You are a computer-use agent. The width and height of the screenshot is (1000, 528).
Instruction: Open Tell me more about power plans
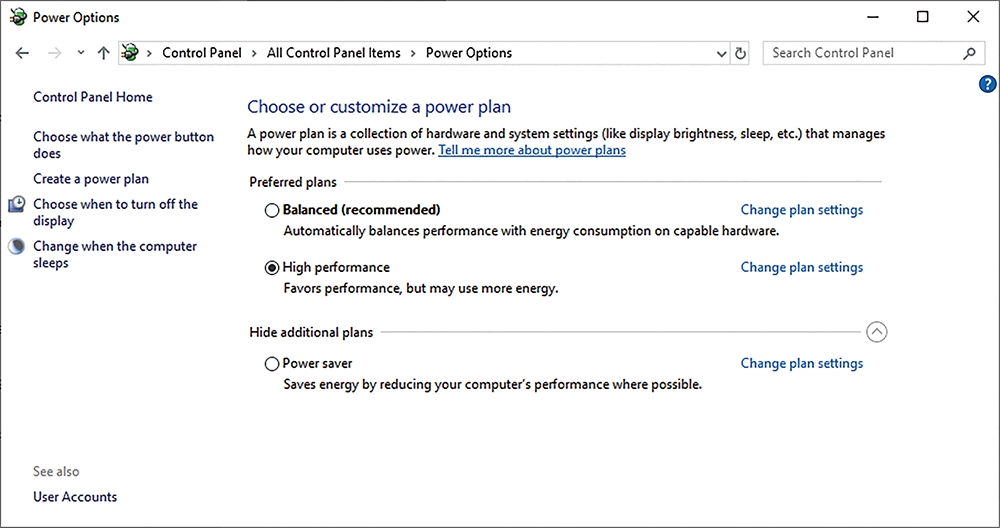point(532,150)
